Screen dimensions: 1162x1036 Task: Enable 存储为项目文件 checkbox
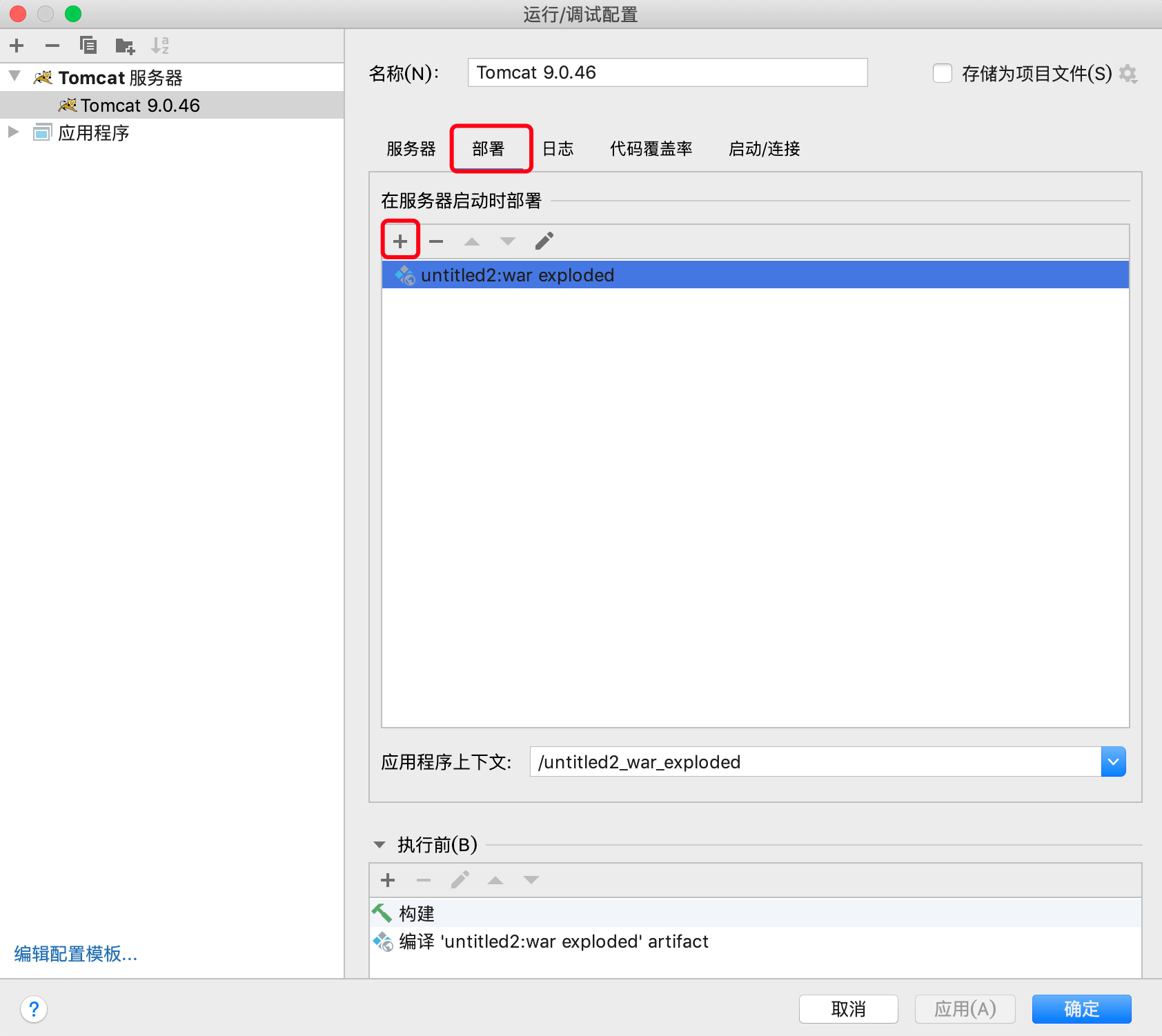943,73
